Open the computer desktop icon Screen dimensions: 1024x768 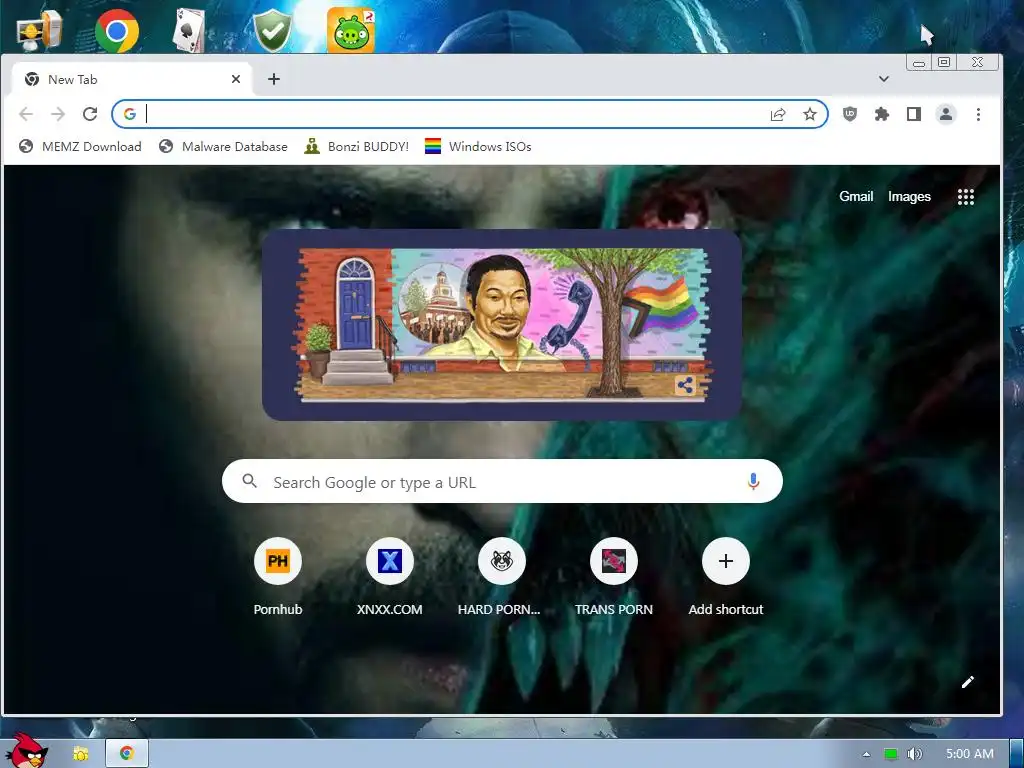click(x=39, y=31)
